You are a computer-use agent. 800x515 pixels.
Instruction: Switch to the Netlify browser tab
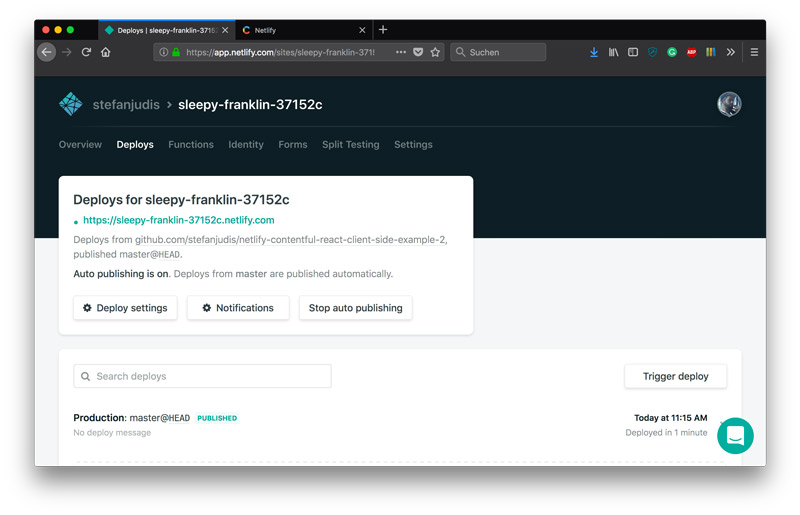point(304,30)
